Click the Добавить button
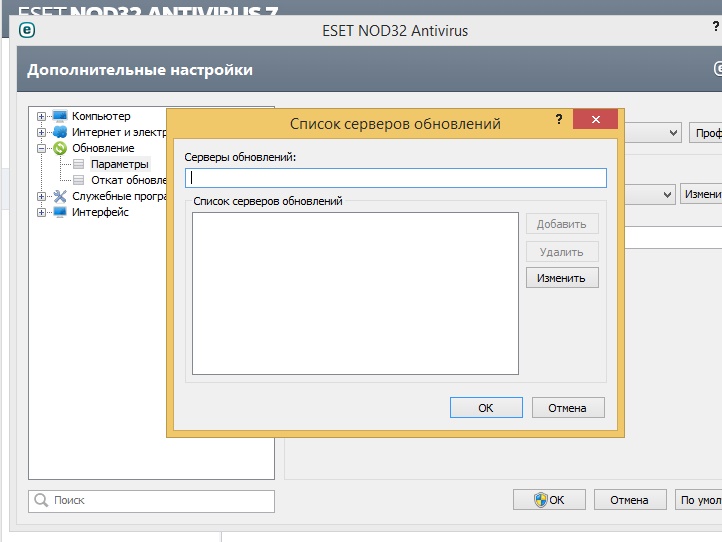This screenshot has width=722, height=542. click(562, 224)
